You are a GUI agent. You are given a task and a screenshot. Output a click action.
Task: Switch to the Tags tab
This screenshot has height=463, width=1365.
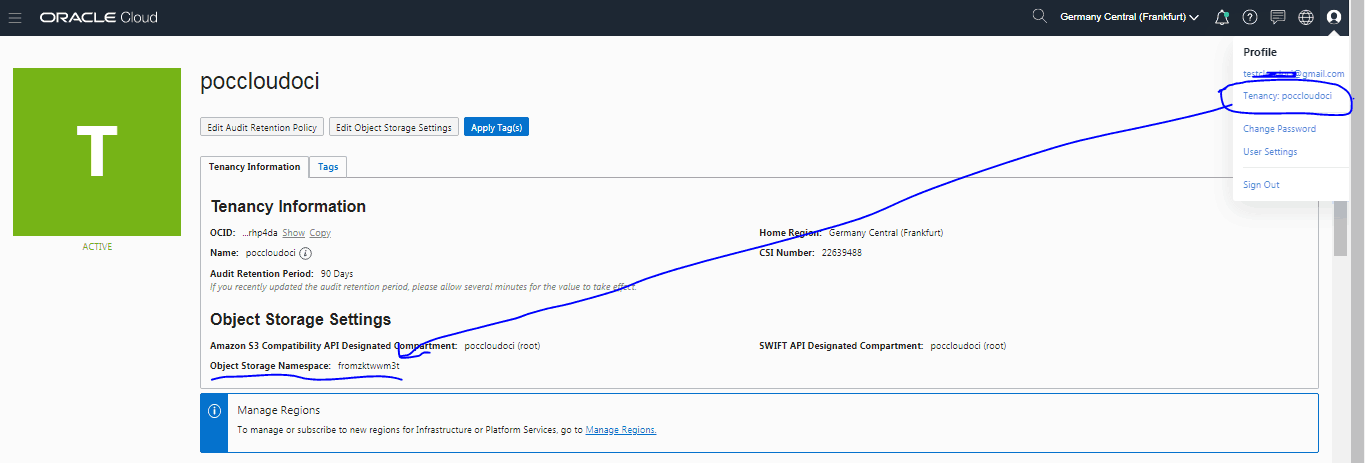[328, 167]
